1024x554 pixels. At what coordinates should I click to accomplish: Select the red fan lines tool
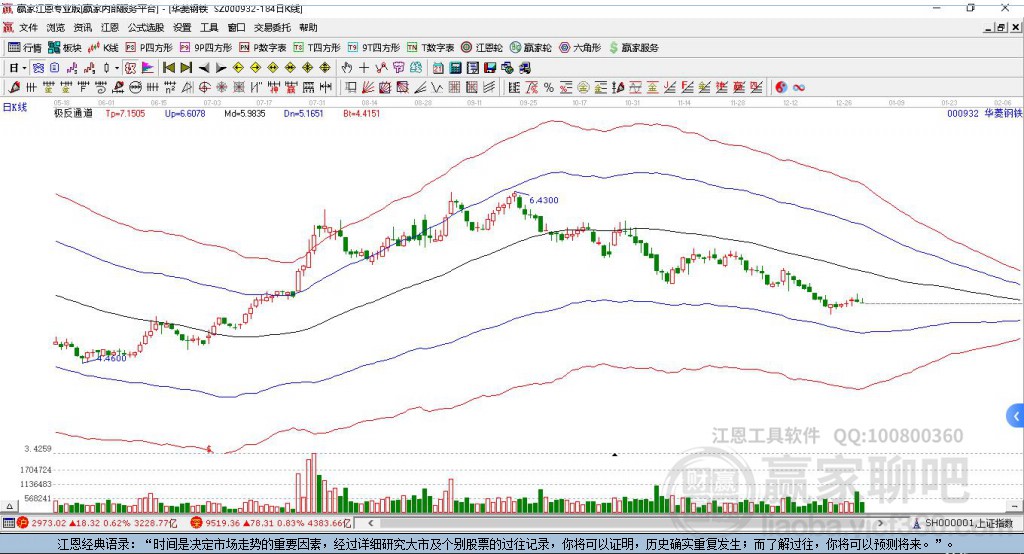pos(368,87)
